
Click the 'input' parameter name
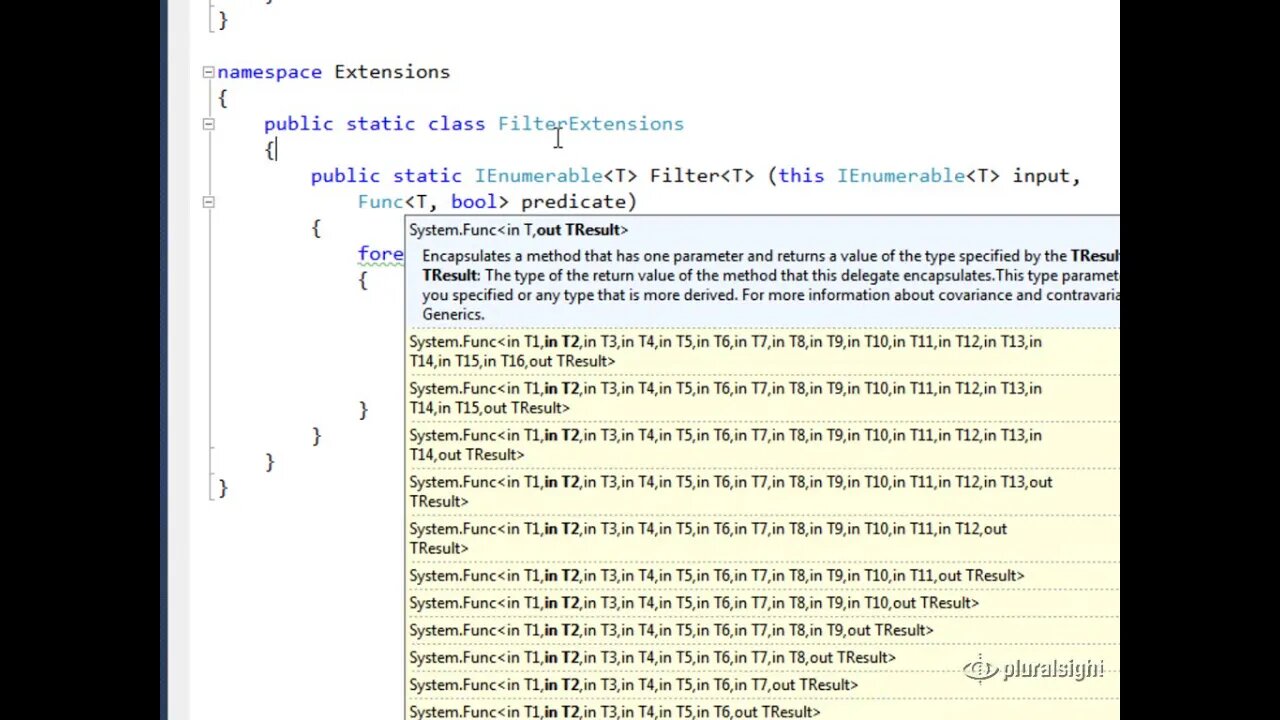(1041, 176)
